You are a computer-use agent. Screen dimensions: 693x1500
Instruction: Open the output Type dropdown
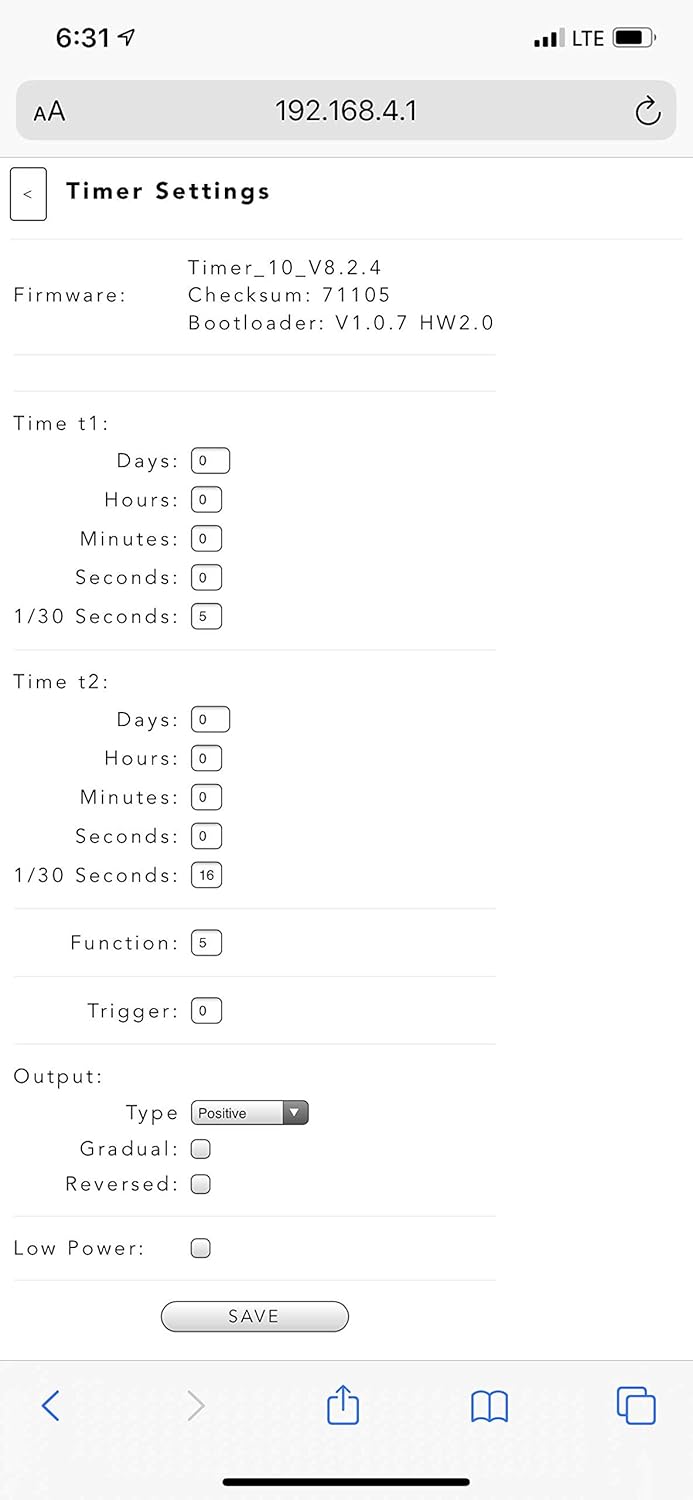249,1113
